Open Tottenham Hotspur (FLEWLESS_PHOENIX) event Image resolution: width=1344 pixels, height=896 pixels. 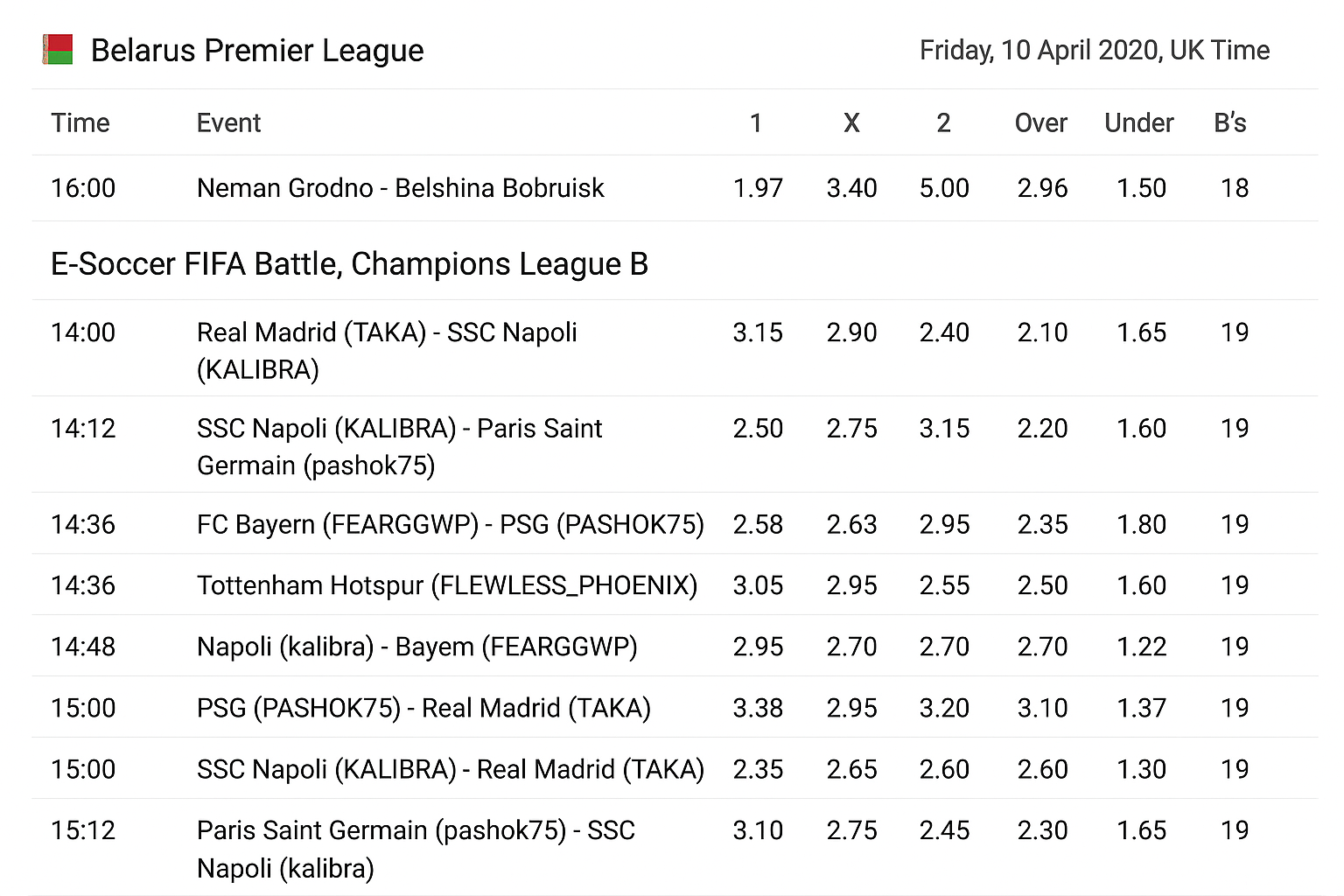(446, 585)
